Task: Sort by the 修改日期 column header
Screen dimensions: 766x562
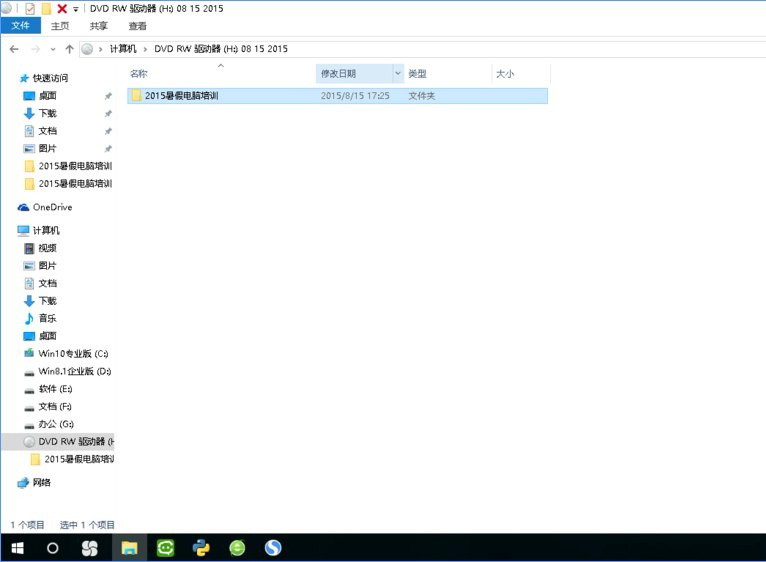Action: point(338,74)
